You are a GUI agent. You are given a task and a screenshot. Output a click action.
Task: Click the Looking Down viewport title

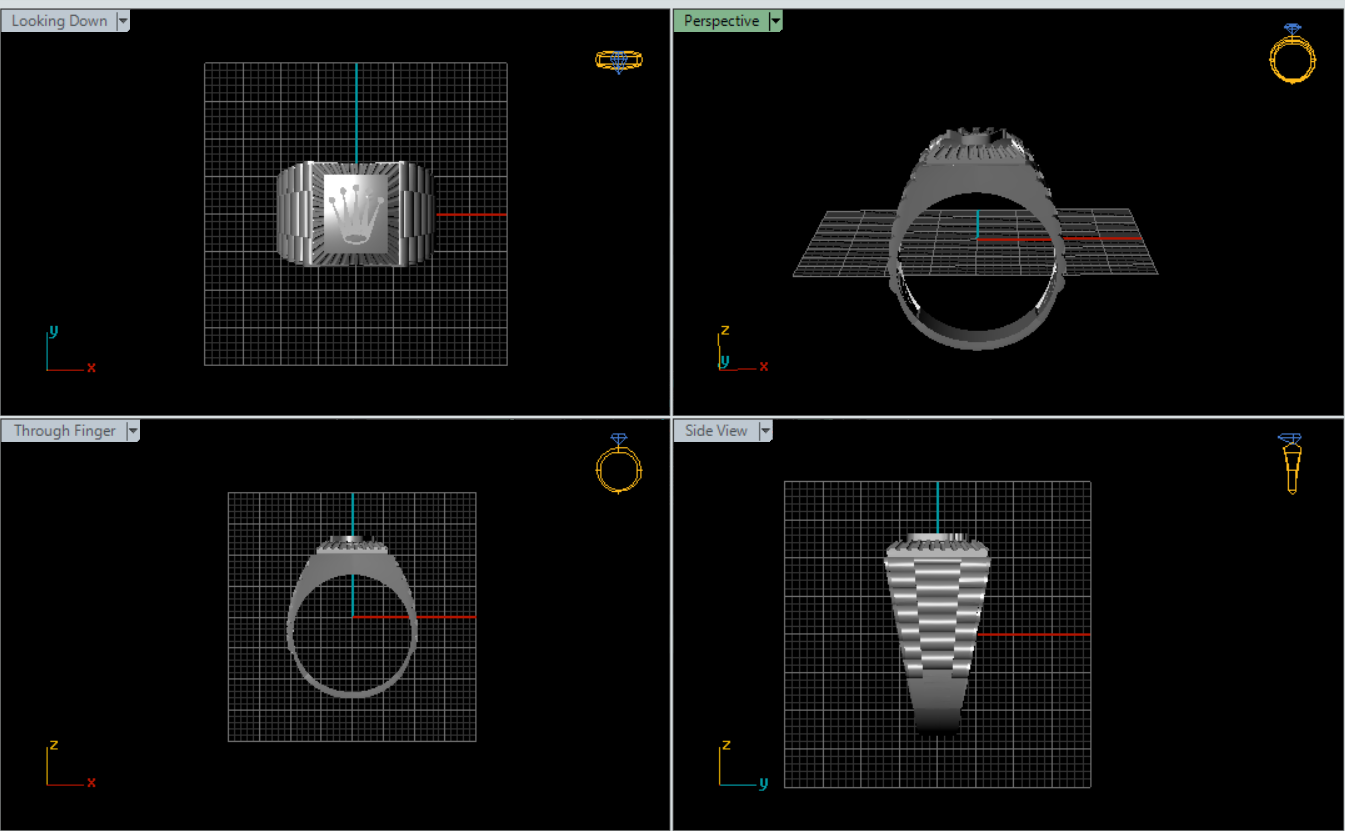coord(59,21)
